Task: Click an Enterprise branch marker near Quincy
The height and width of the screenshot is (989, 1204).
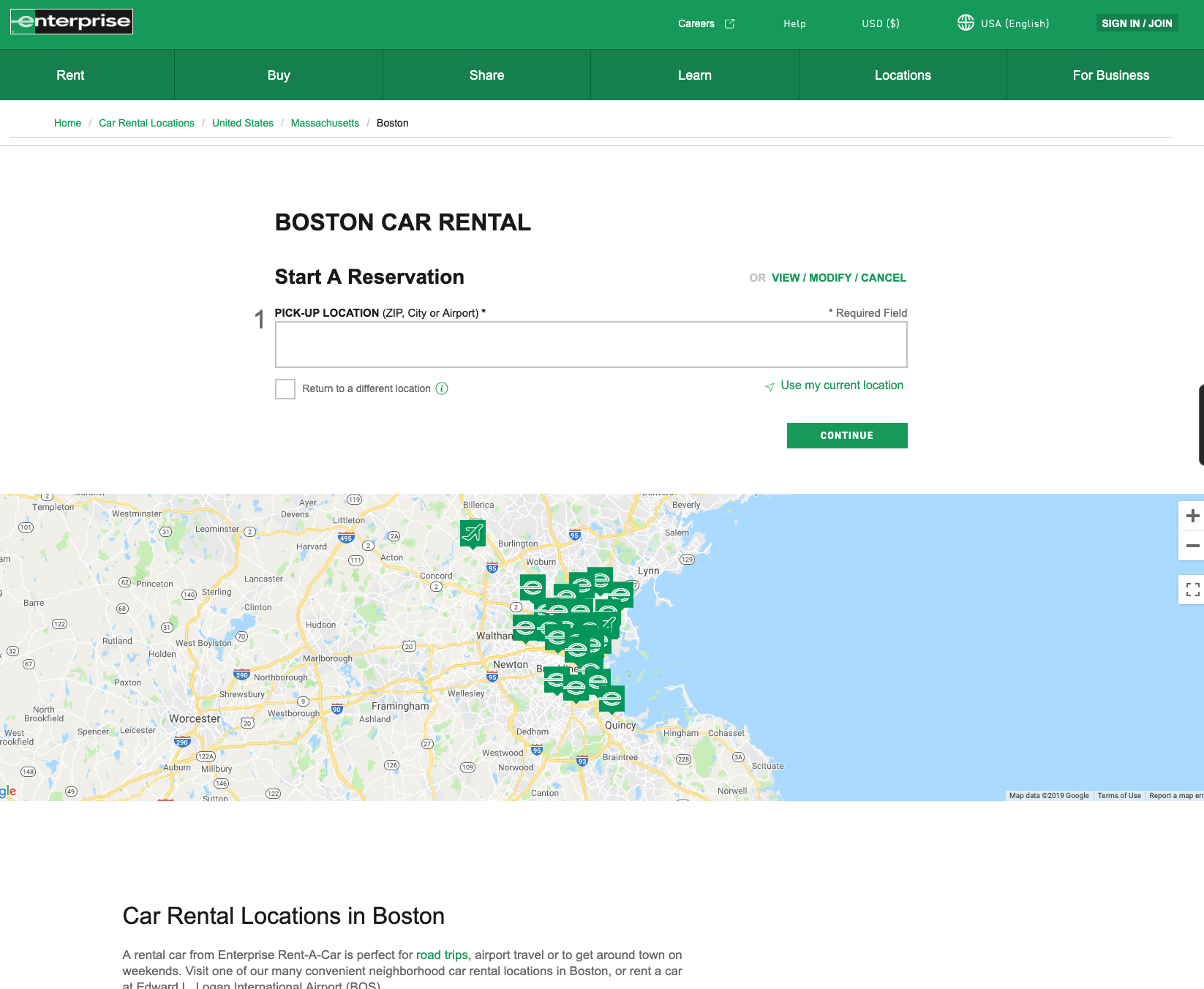Action: tap(612, 697)
